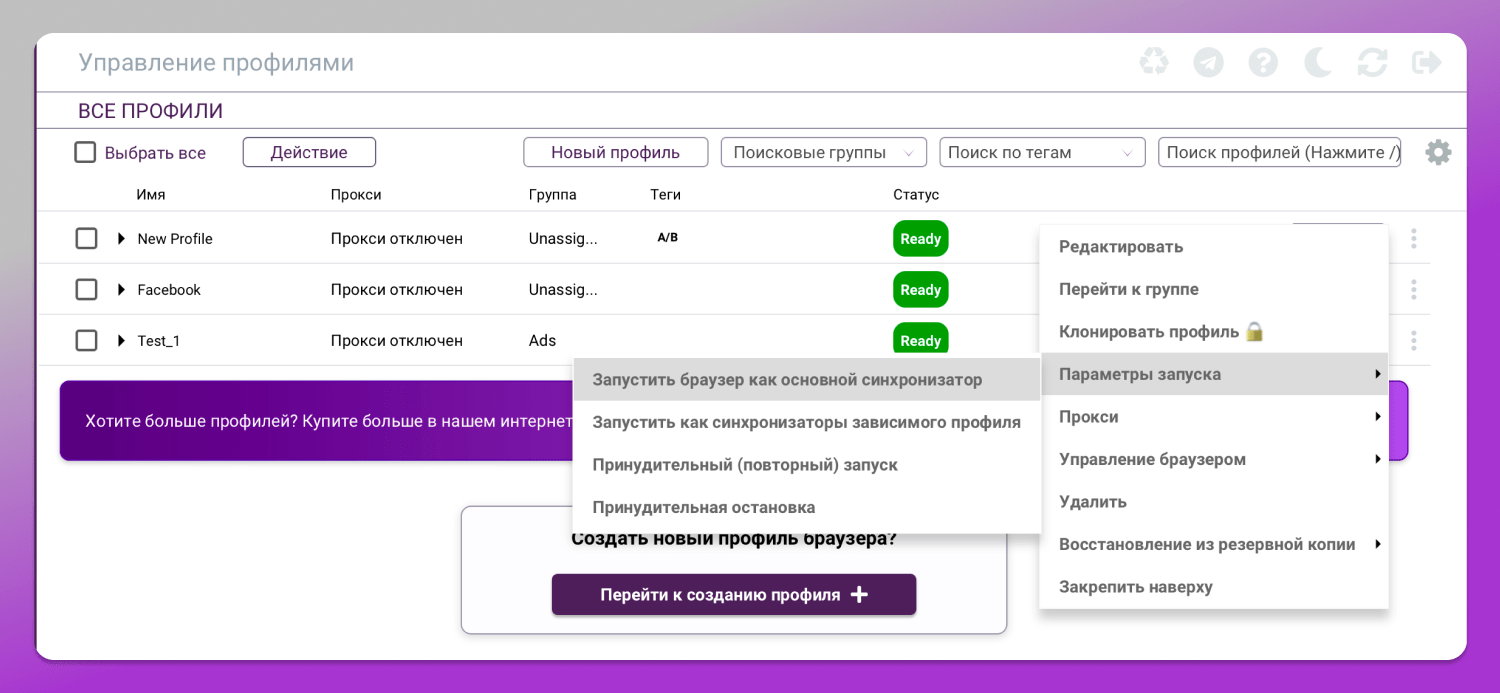Choose Принудительный (повторный) запуск

(807, 465)
